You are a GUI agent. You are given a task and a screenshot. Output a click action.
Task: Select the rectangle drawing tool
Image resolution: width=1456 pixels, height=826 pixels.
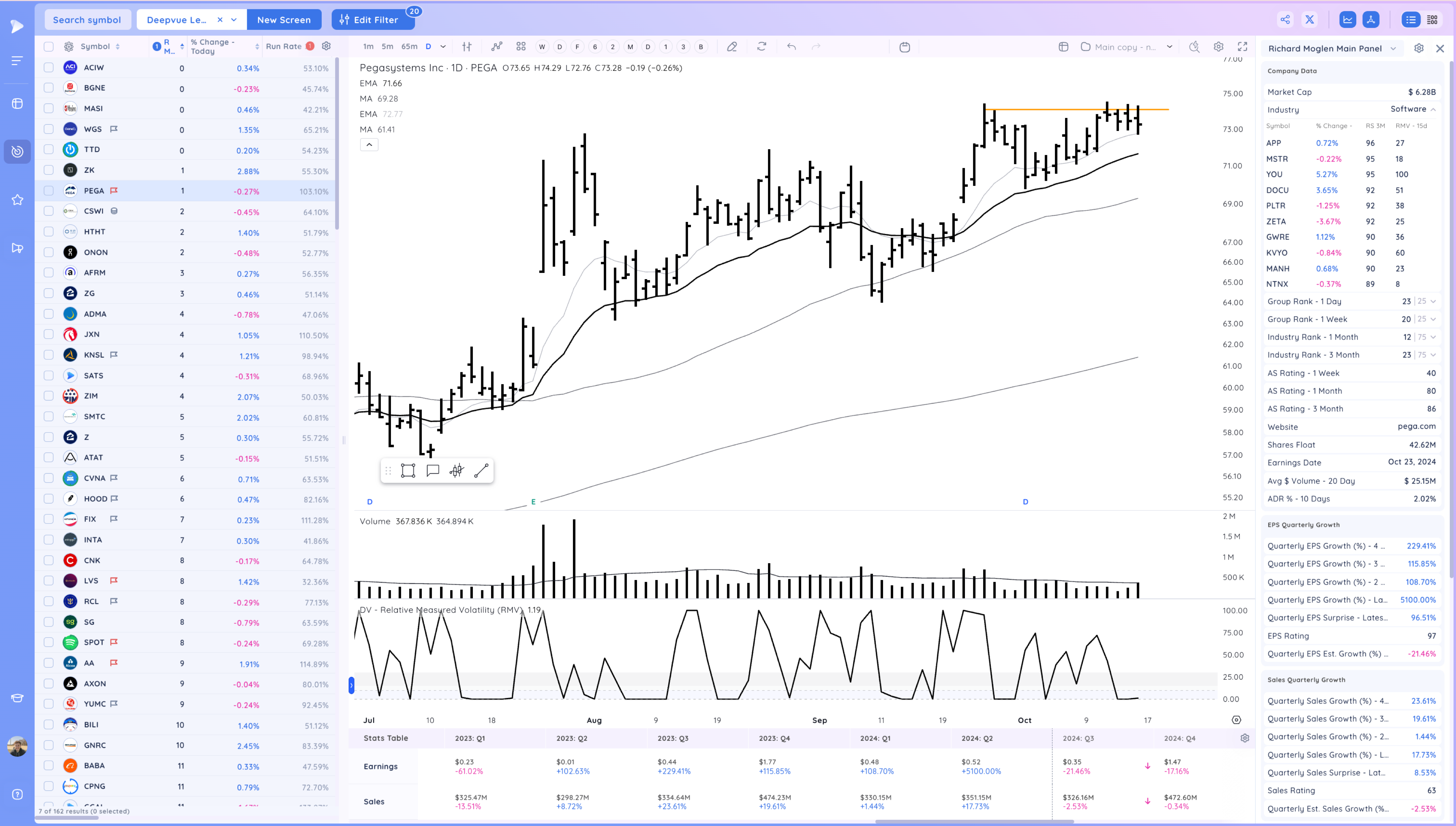tap(408, 470)
